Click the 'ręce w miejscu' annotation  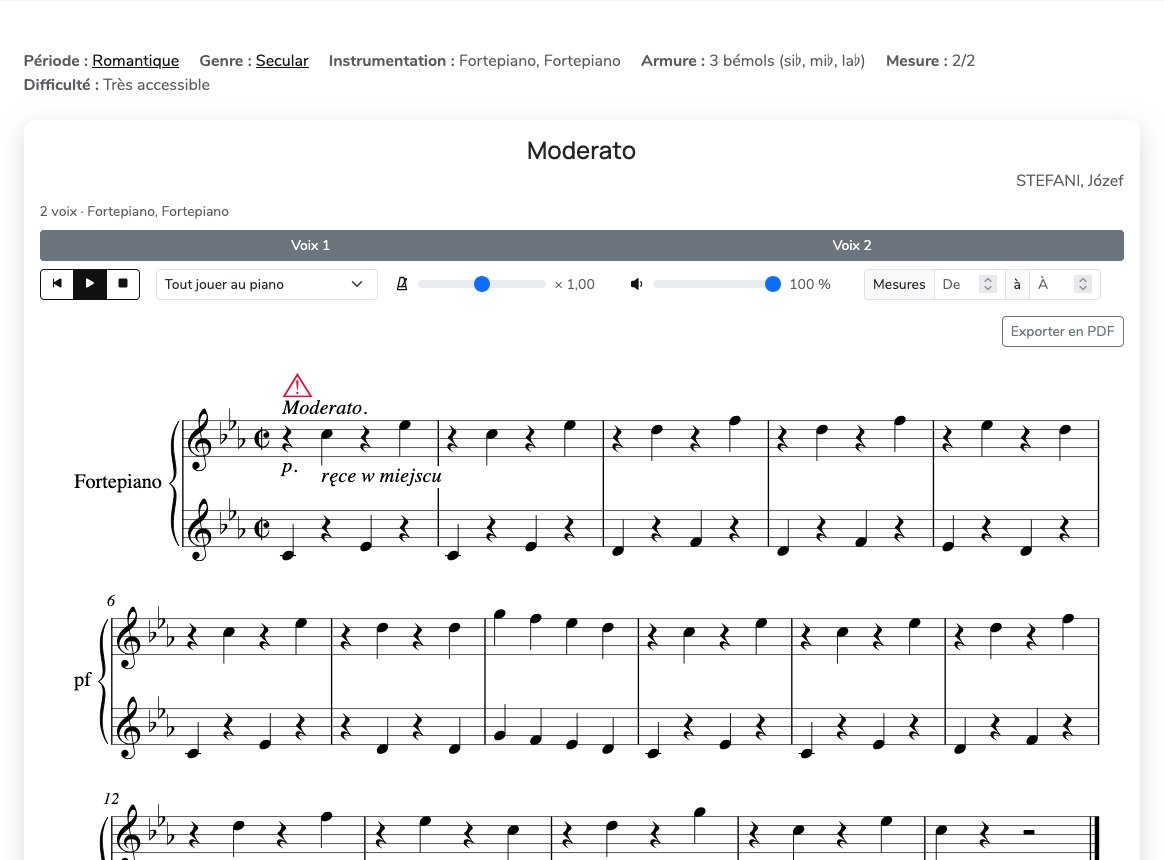(381, 476)
